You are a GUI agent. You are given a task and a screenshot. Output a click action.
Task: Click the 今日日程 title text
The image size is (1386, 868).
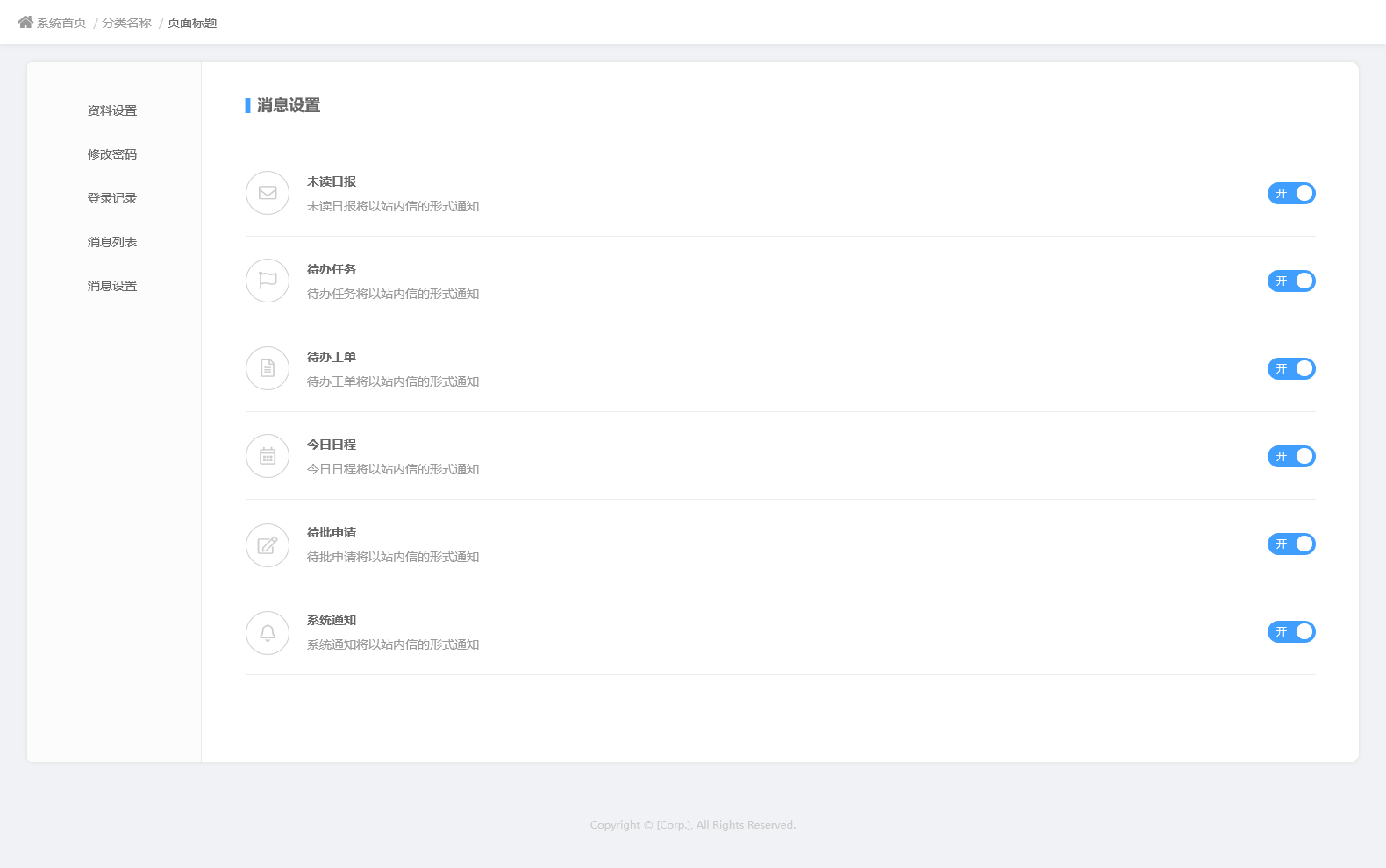point(332,445)
